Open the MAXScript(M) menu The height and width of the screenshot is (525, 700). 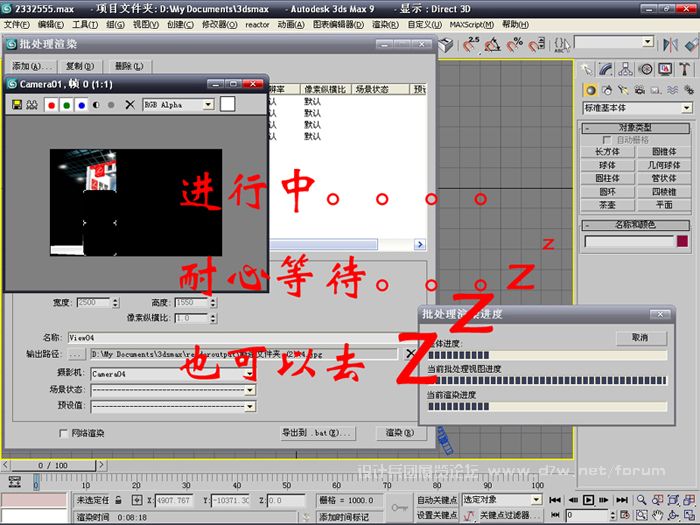[471, 25]
